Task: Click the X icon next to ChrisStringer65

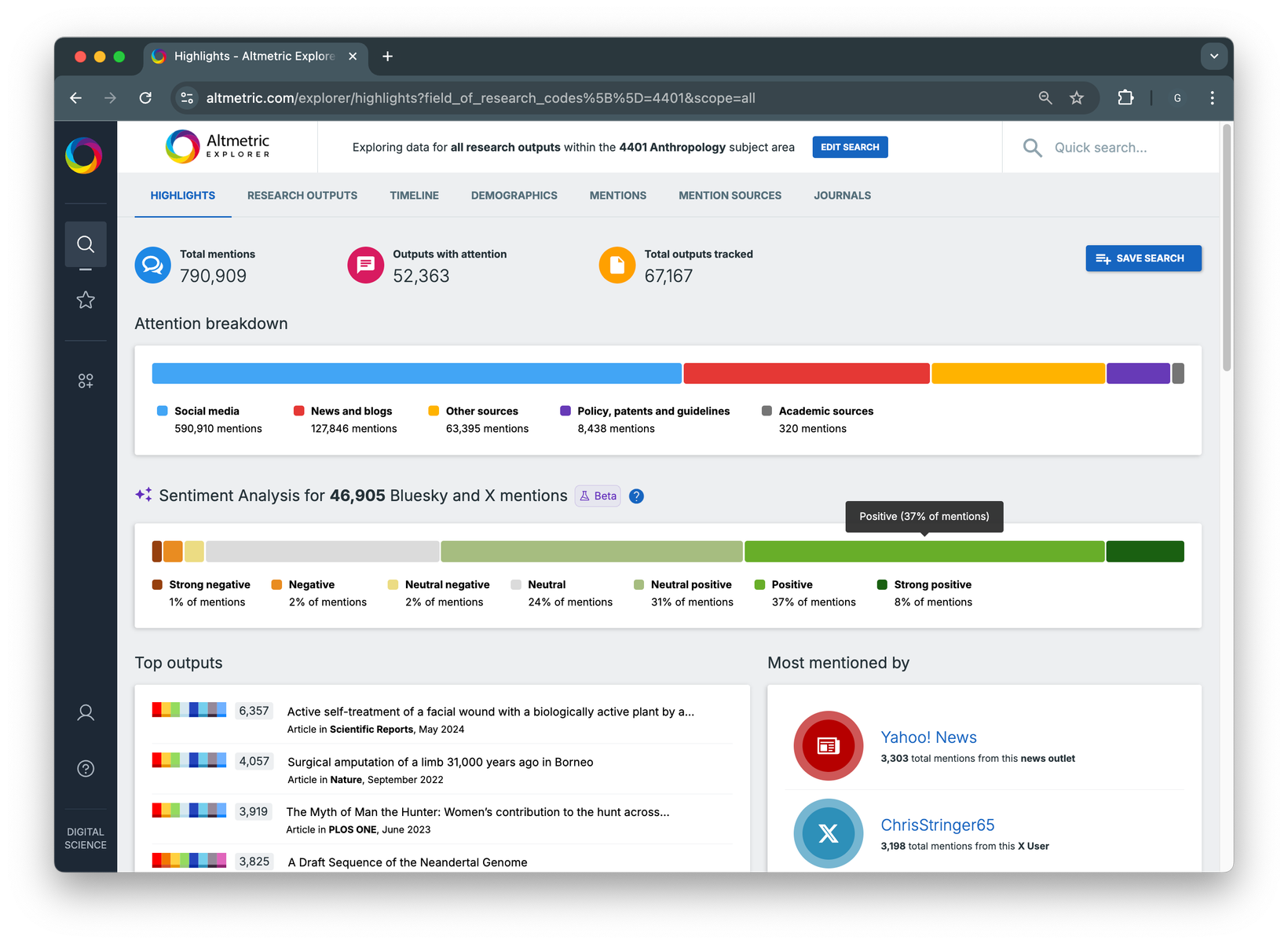Action: (x=828, y=833)
